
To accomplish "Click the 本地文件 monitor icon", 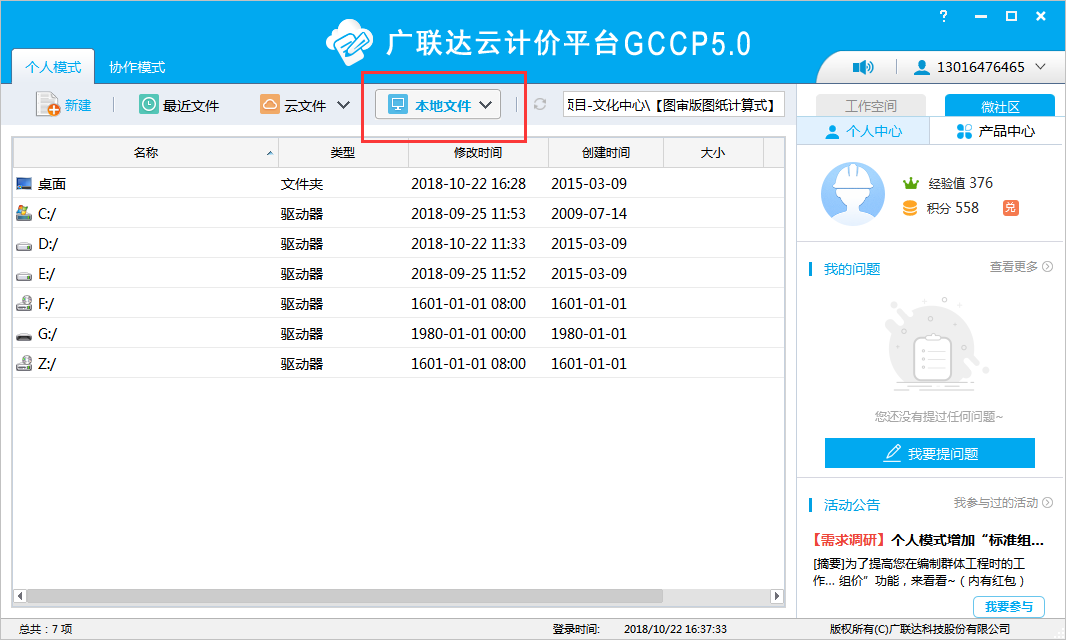I will pyautogui.click(x=398, y=104).
